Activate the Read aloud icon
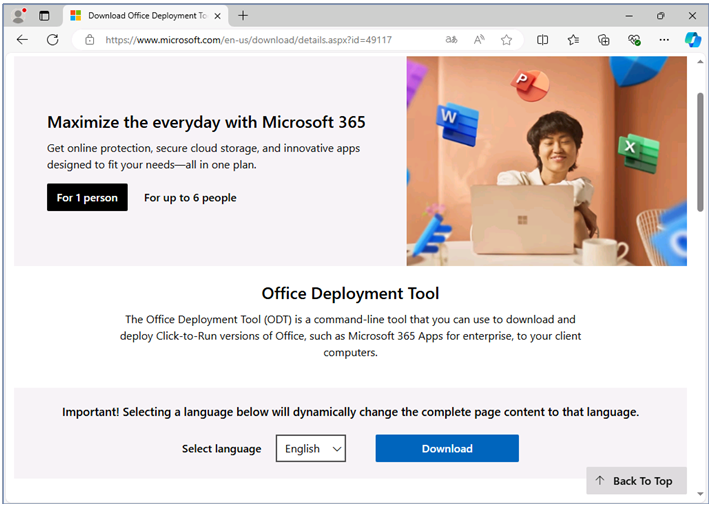The width and height of the screenshot is (712, 507). click(479, 40)
